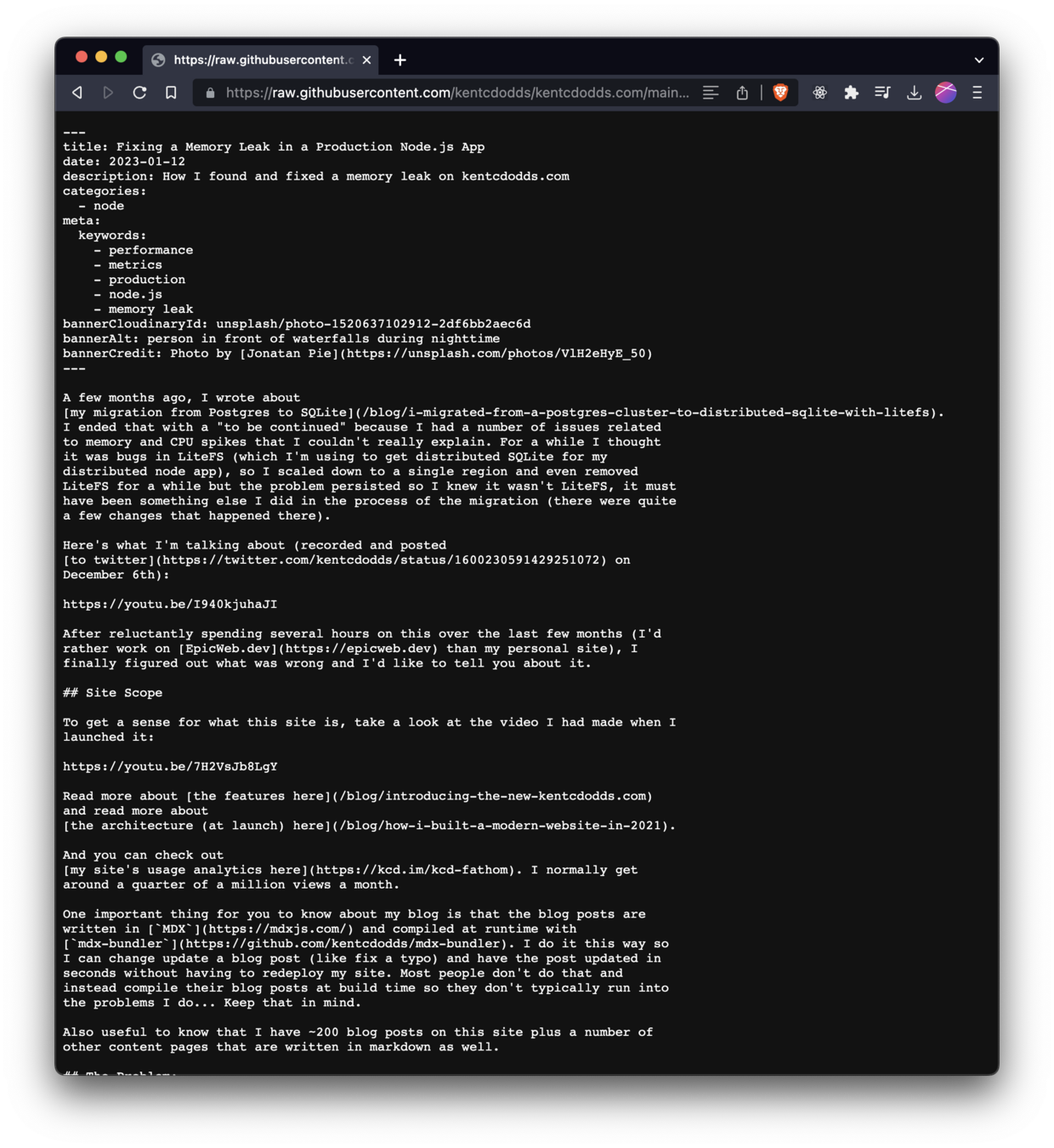Image resolution: width=1054 pixels, height=1148 pixels.
Task: Open Brave reader mode view
Action: coord(711,93)
